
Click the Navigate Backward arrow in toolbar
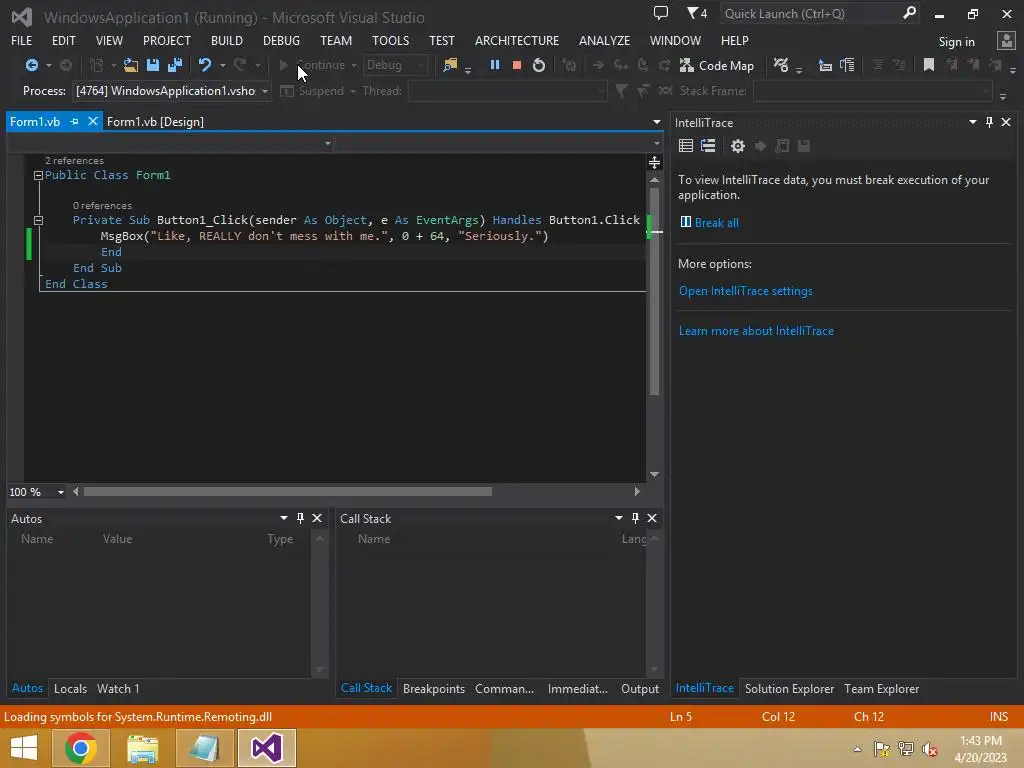pyautogui.click(x=31, y=65)
